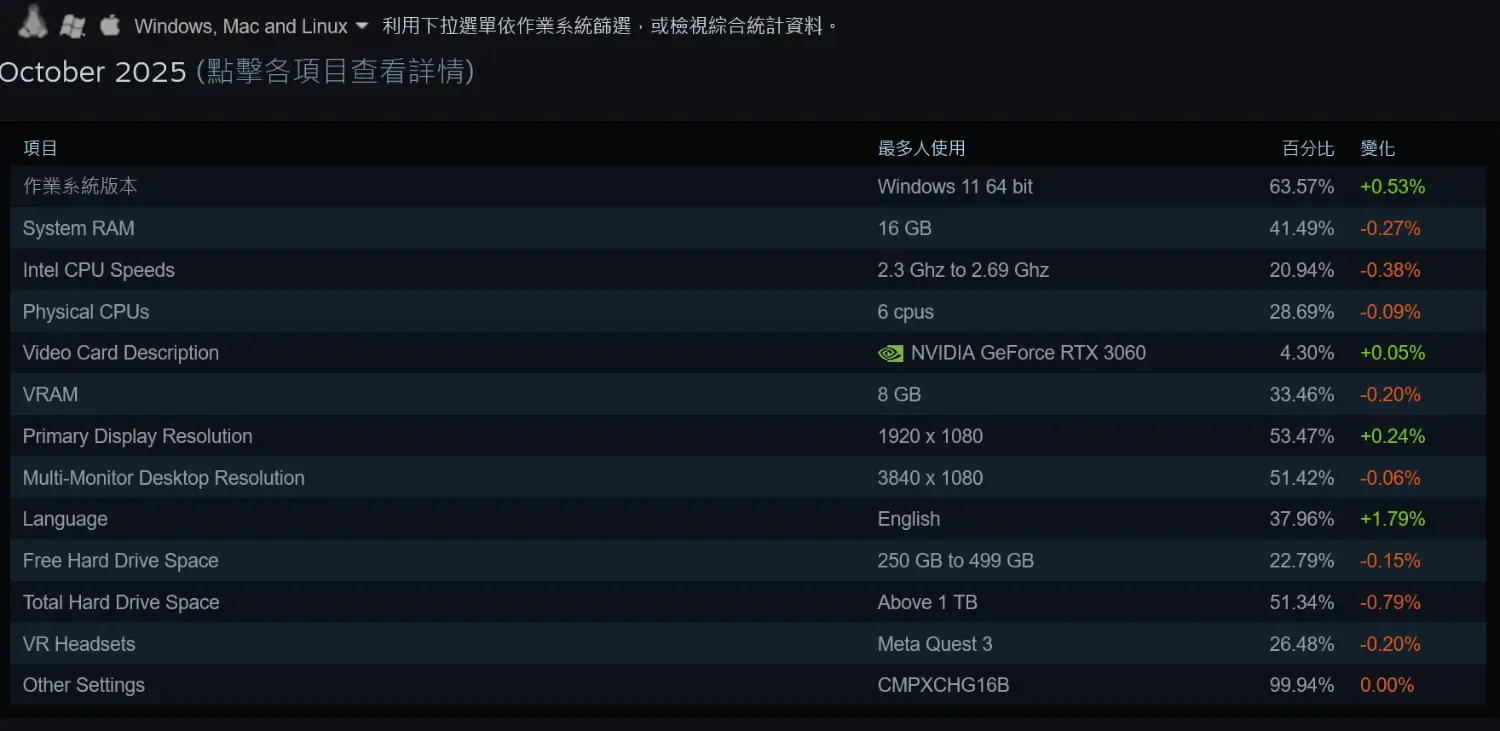1500x731 pixels.
Task: Click the NVIDIA logo beside GeForce RTX 3060
Action: point(890,353)
